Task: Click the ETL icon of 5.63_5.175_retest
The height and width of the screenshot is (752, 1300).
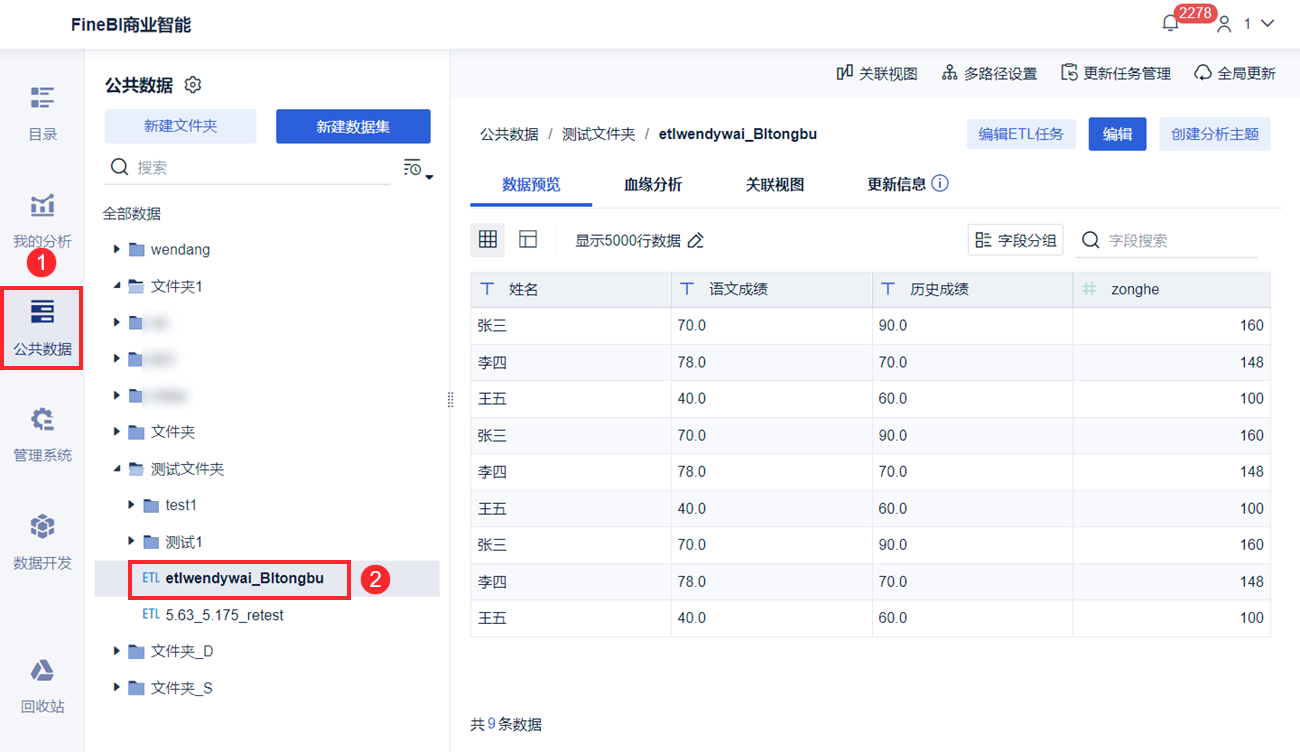Action: (x=151, y=615)
